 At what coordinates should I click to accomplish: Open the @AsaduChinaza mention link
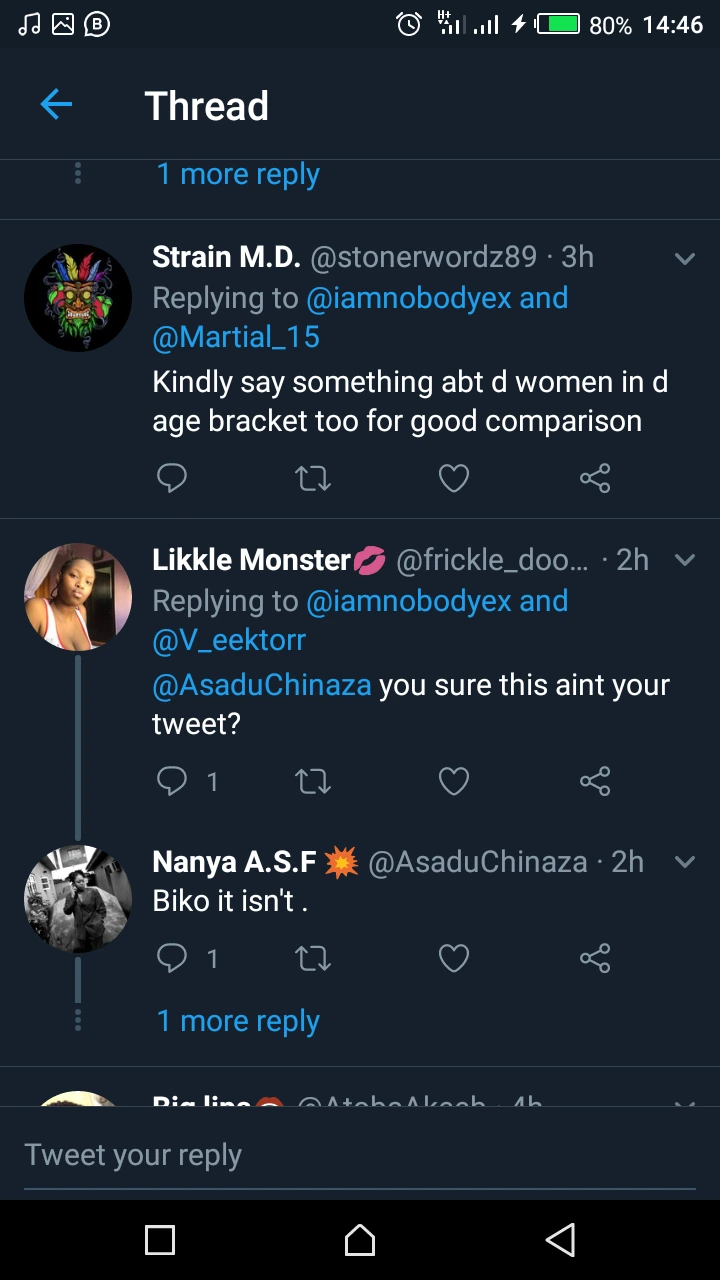(x=261, y=686)
